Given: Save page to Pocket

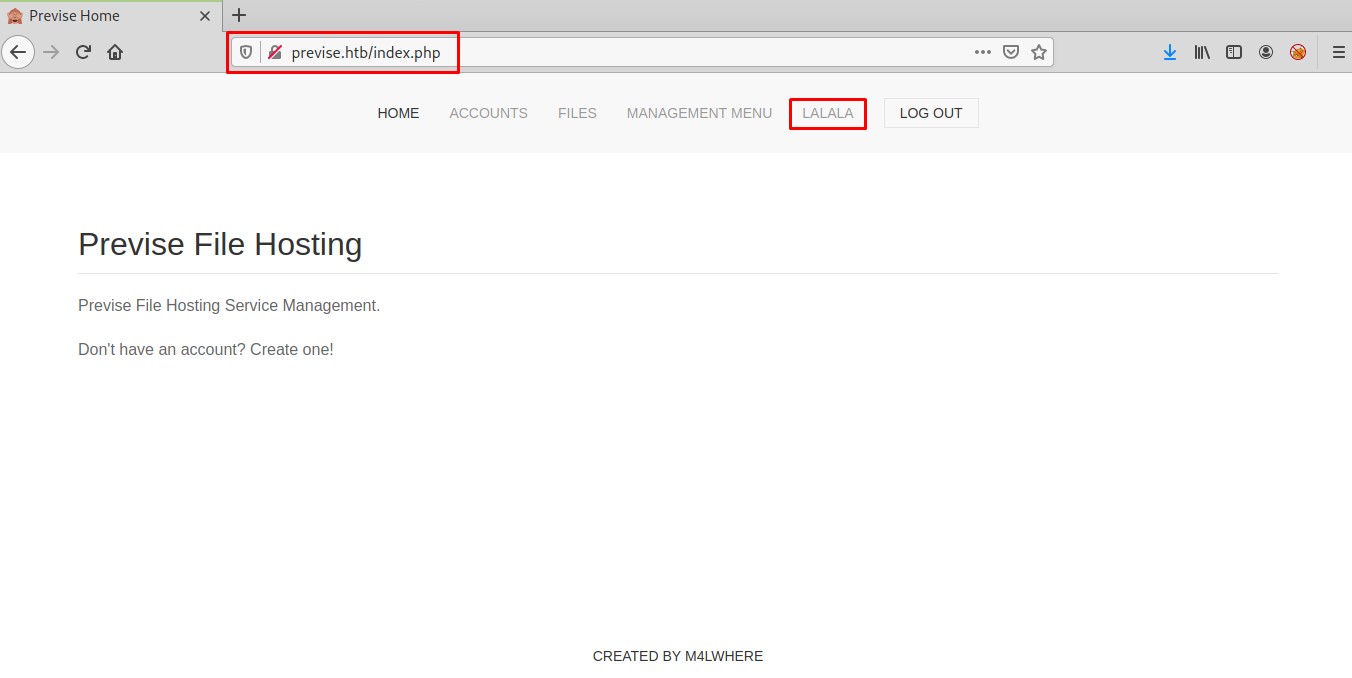Looking at the screenshot, I should coord(1011,52).
